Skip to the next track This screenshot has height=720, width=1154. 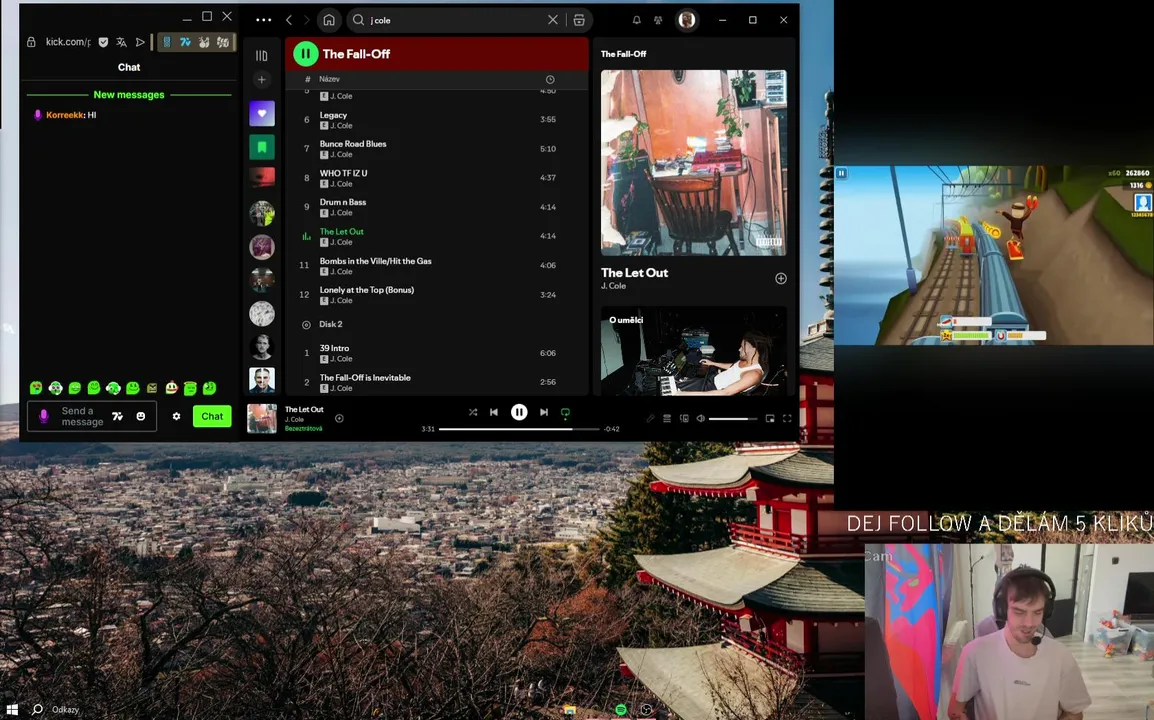(544, 412)
